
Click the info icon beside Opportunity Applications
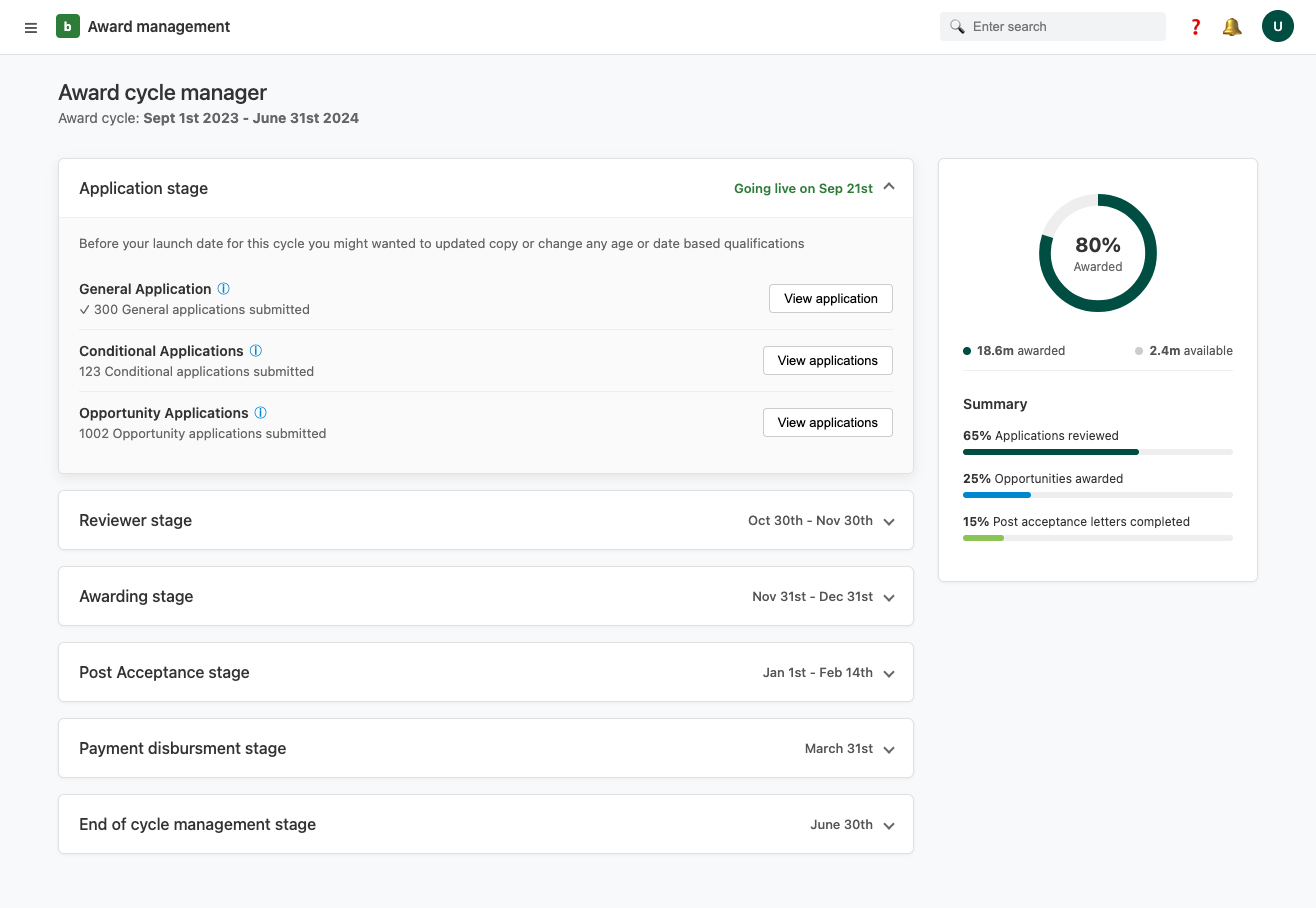(x=261, y=413)
